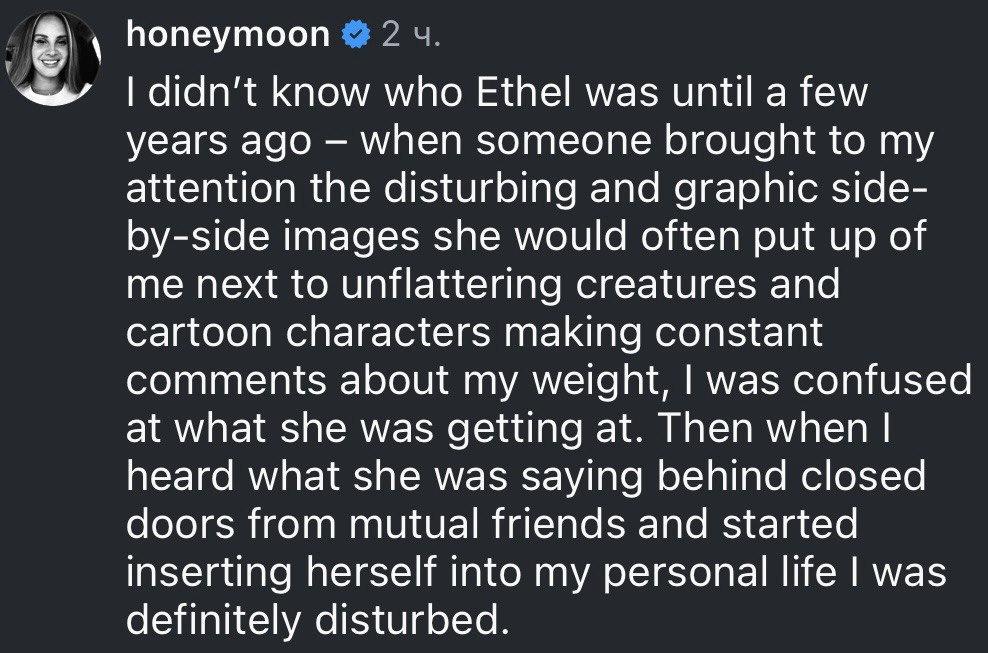Click the word "someone" in the comment
This screenshot has height=653, width=988.
pyautogui.click(x=563, y=142)
